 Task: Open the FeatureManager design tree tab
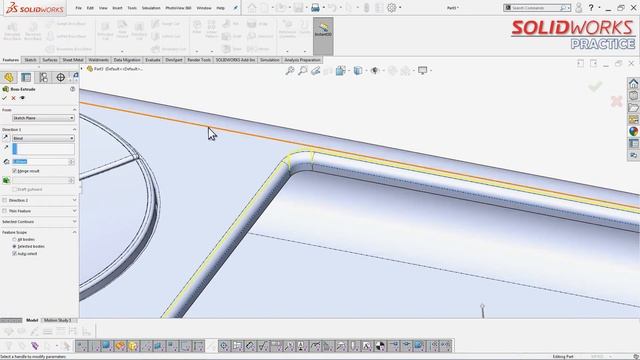(9, 77)
